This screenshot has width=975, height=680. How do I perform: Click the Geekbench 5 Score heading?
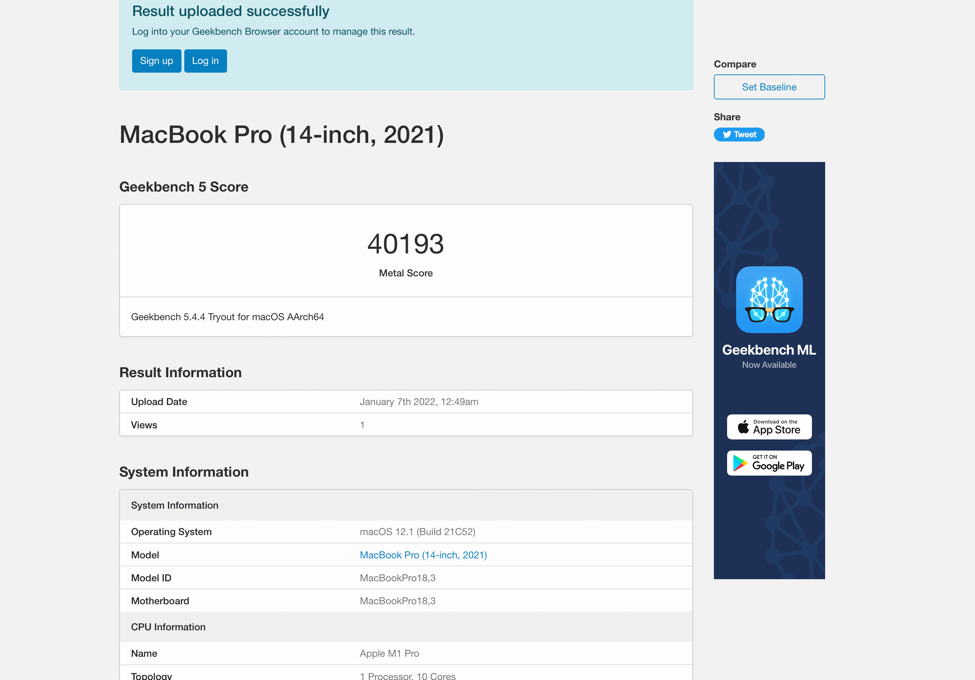coord(183,187)
